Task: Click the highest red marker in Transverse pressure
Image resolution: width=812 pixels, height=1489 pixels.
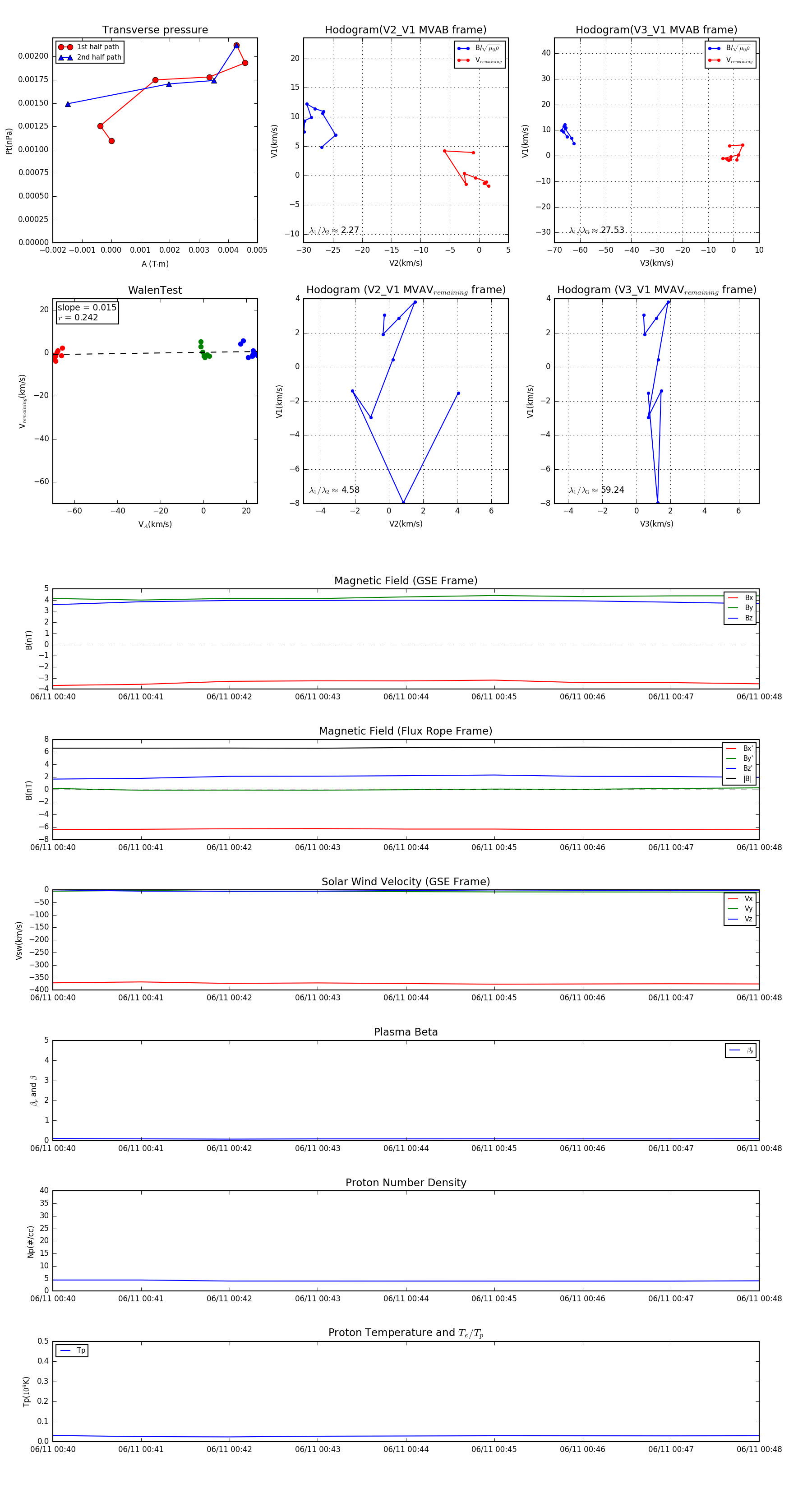Action: [236, 45]
